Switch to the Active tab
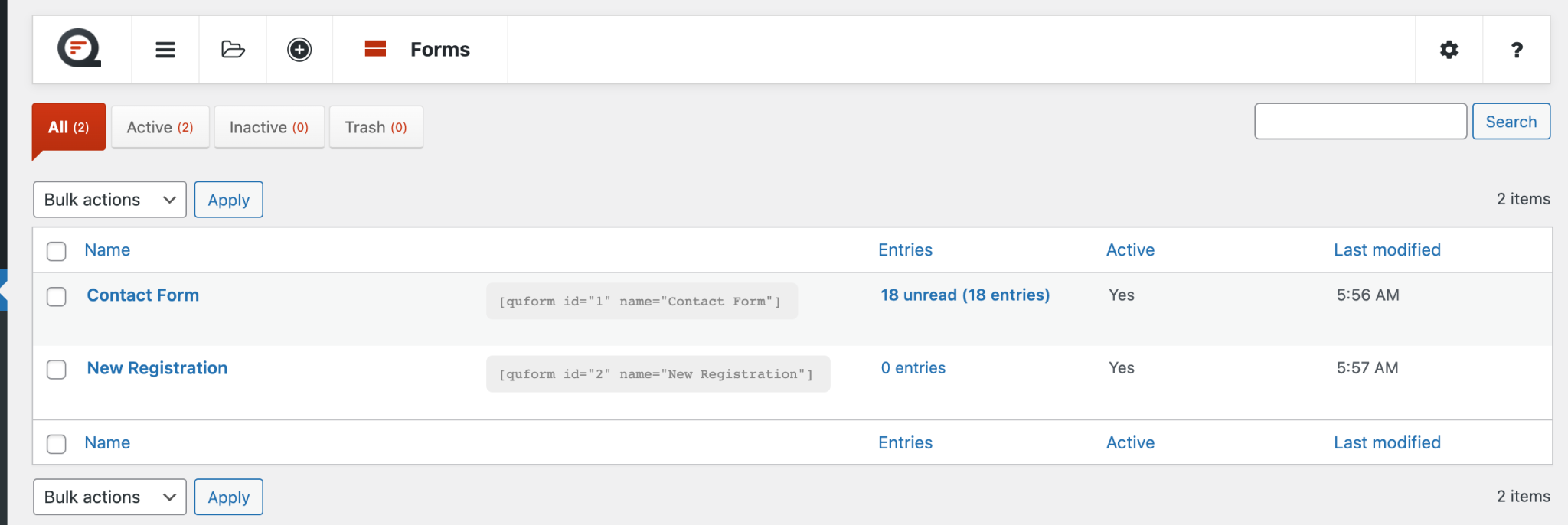Screen dimensions: 1568x525 coord(160,127)
